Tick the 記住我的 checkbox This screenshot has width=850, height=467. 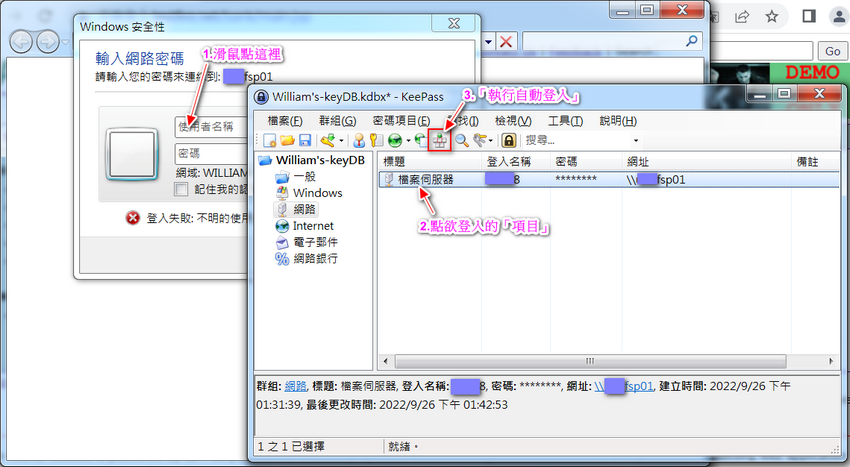[x=181, y=189]
